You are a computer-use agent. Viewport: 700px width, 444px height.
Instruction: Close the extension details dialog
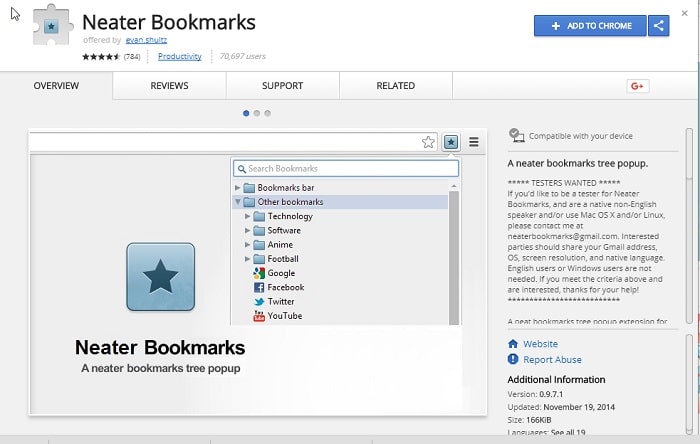pos(684,13)
